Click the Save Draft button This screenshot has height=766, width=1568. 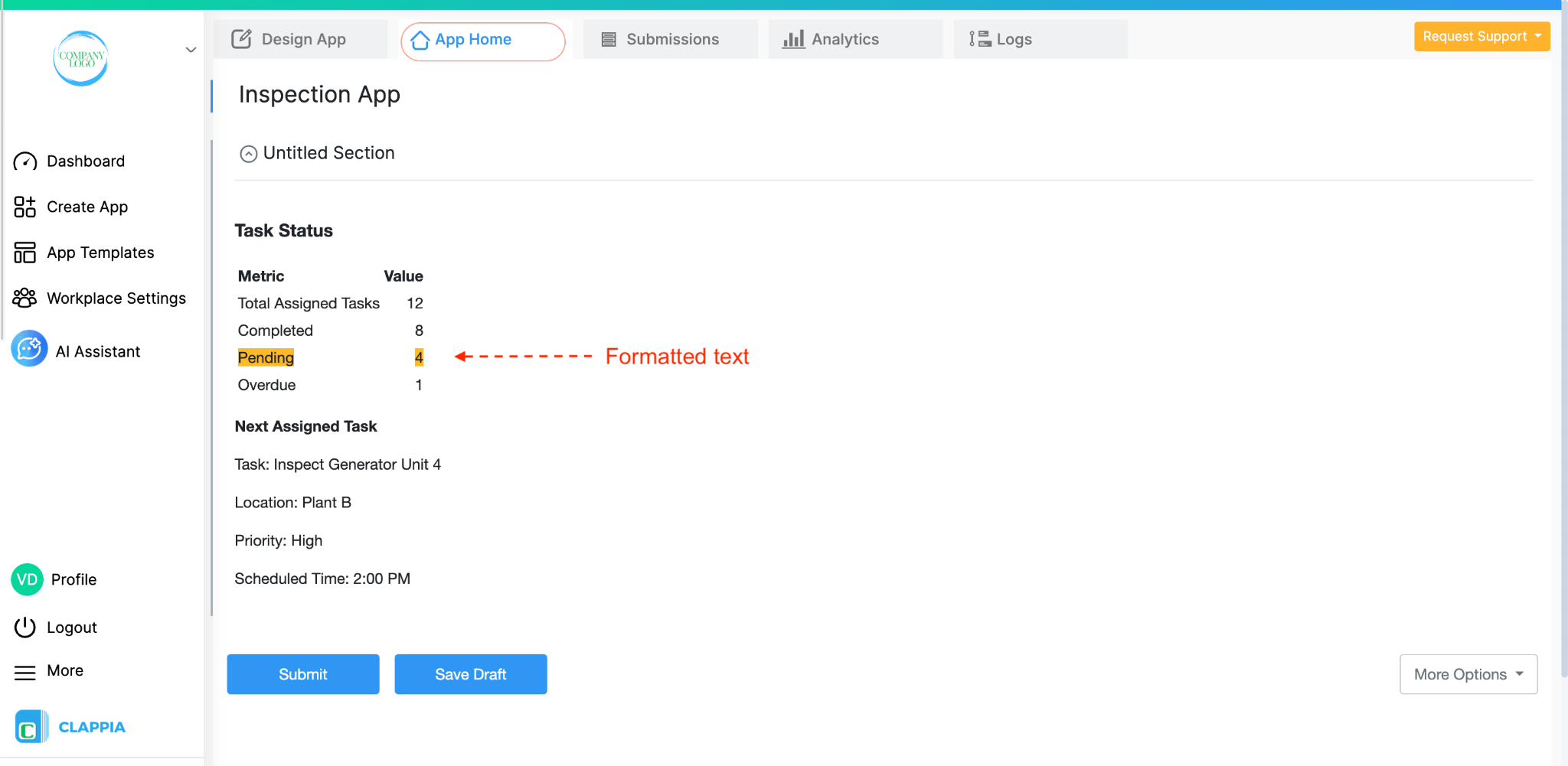(x=471, y=674)
